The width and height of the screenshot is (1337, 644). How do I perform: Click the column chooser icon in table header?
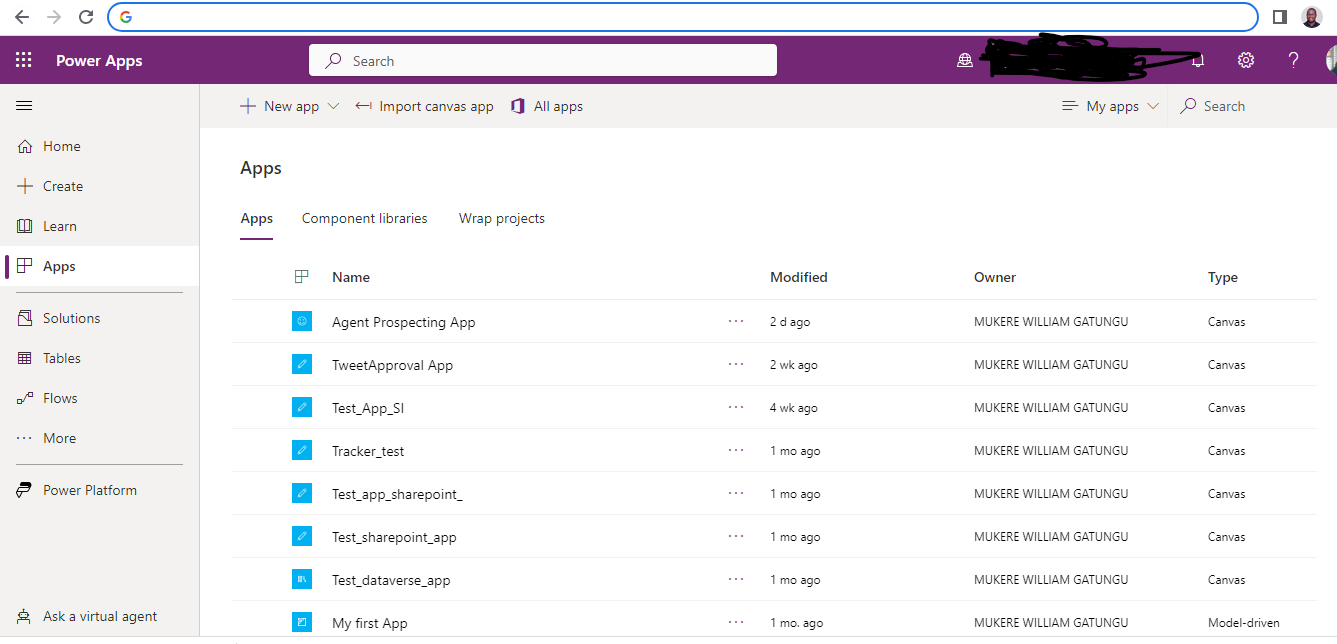pyautogui.click(x=302, y=277)
